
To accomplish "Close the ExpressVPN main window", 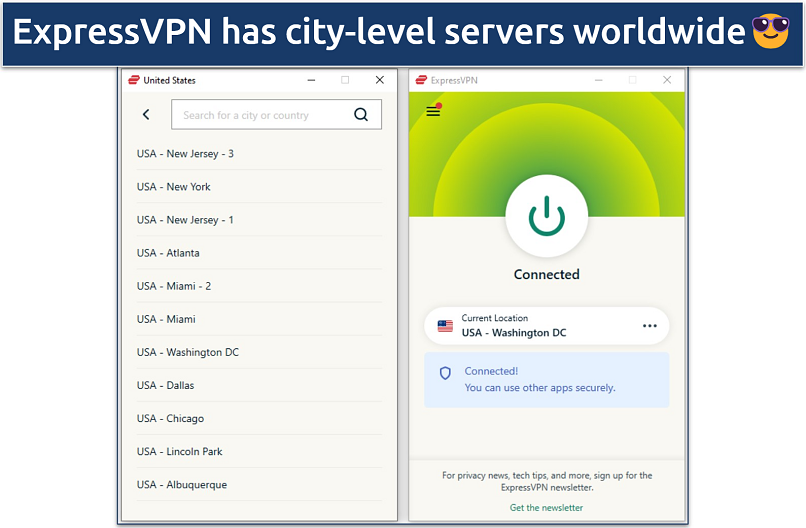I will coord(667,80).
